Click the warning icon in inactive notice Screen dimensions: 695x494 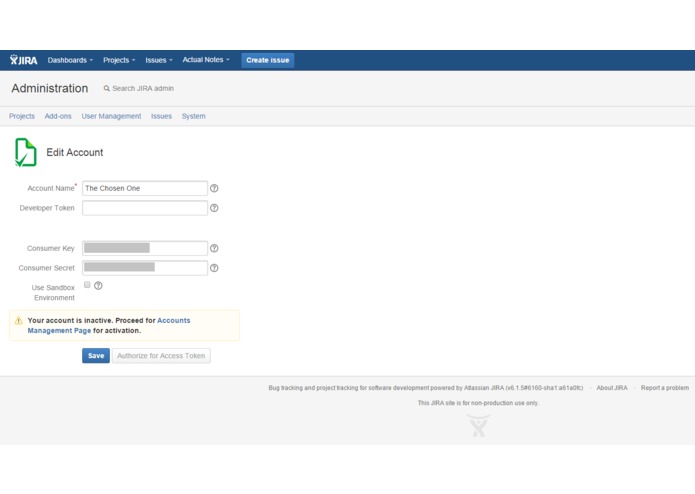(x=19, y=320)
